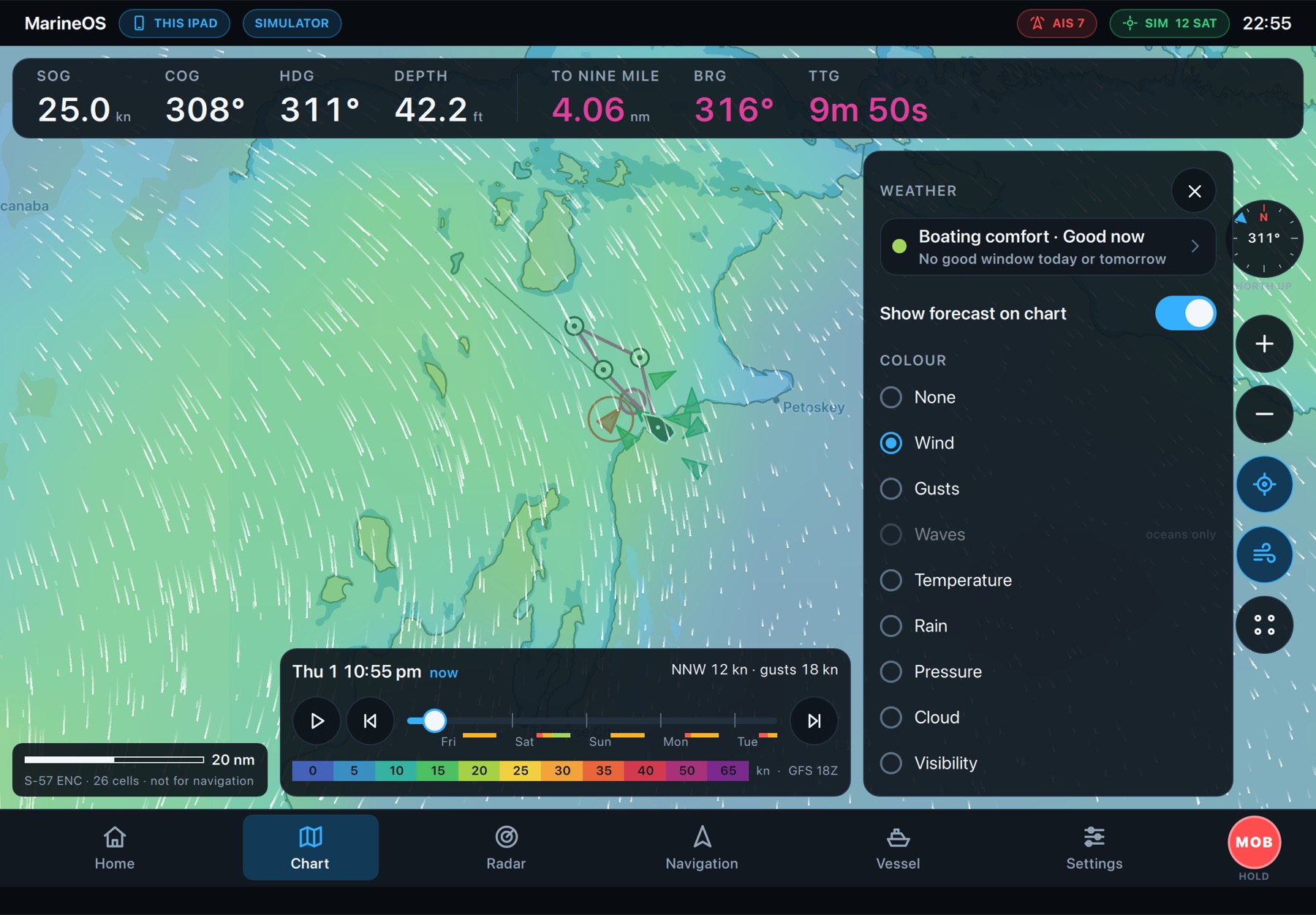Screen dimensions: 1316x915
Task: Skip forecast forward to end
Action: 814,721
